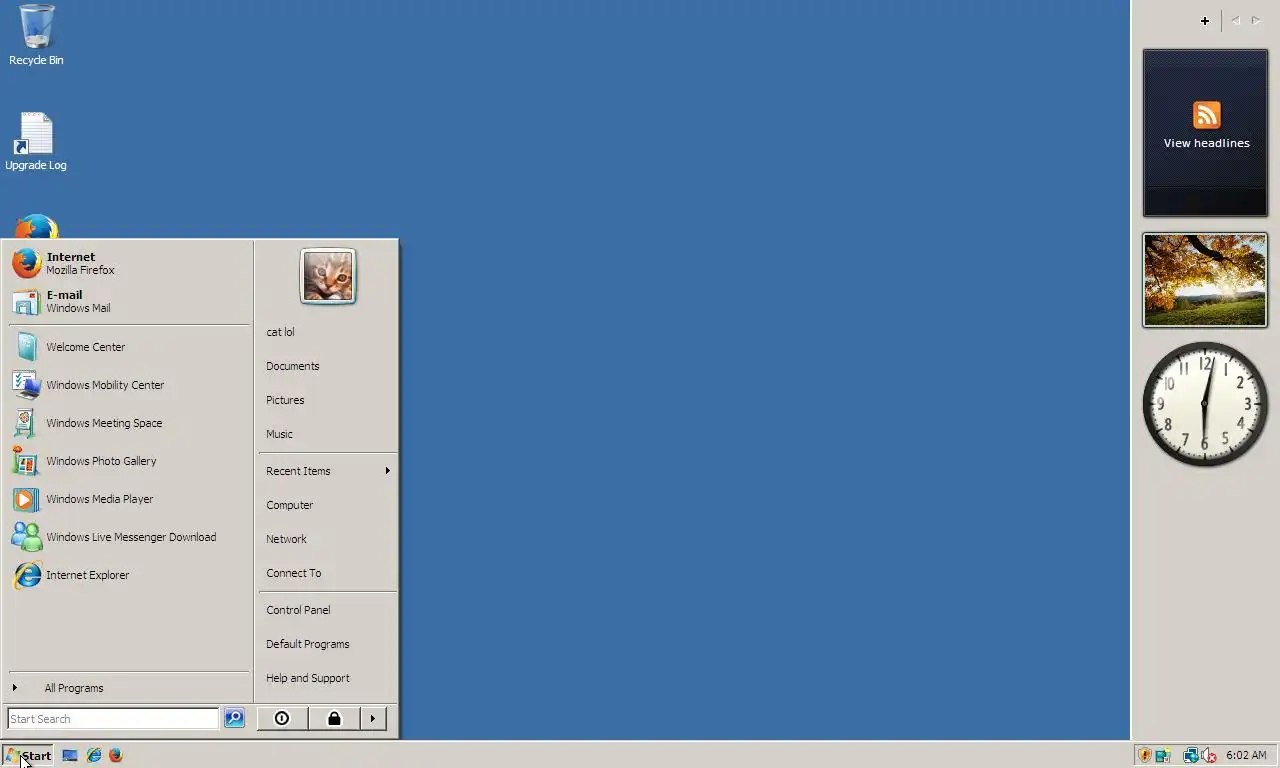Click sidebar next page arrow

click(1256, 21)
